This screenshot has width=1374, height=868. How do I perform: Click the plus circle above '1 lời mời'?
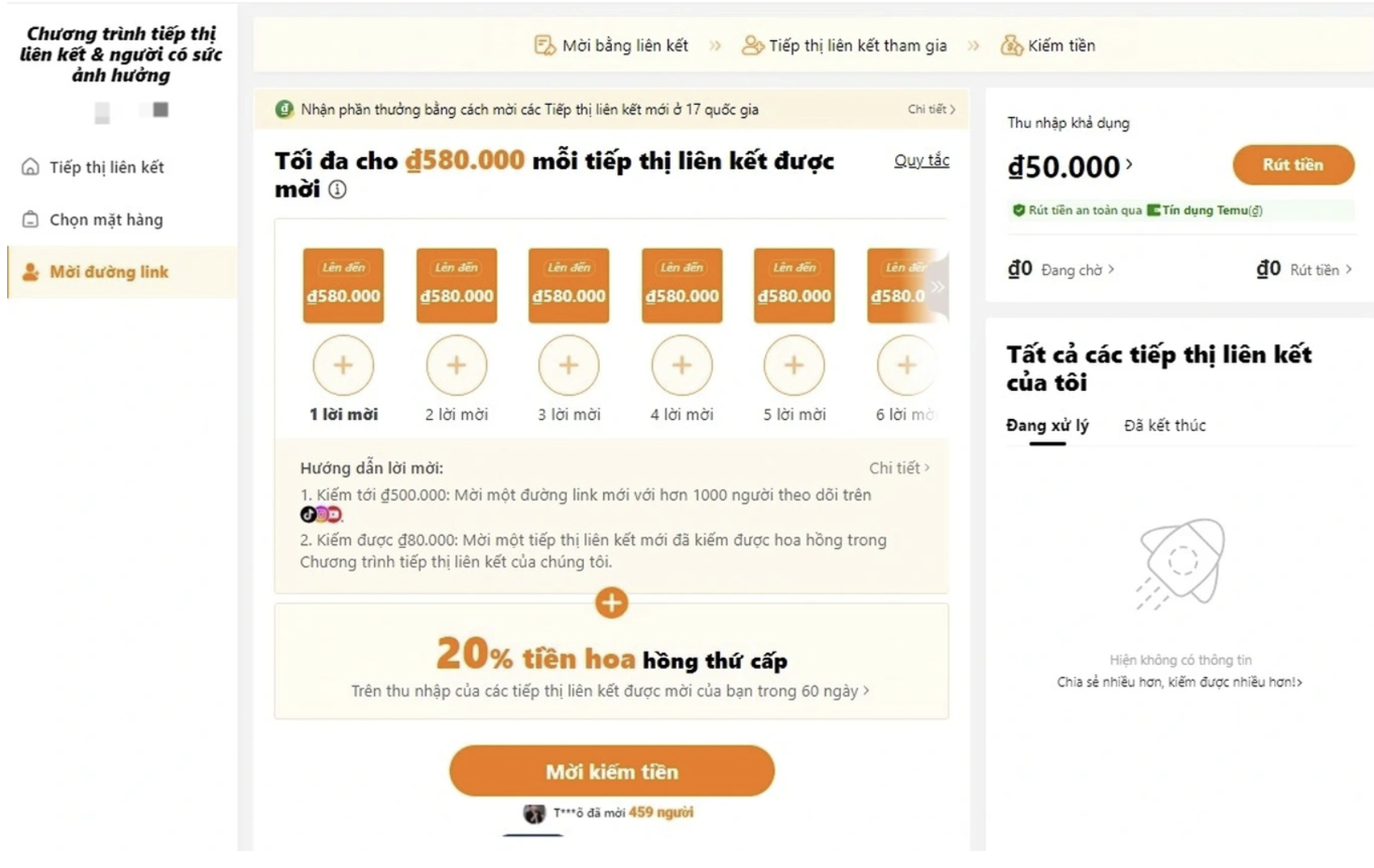pyautogui.click(x=343, y=365)
